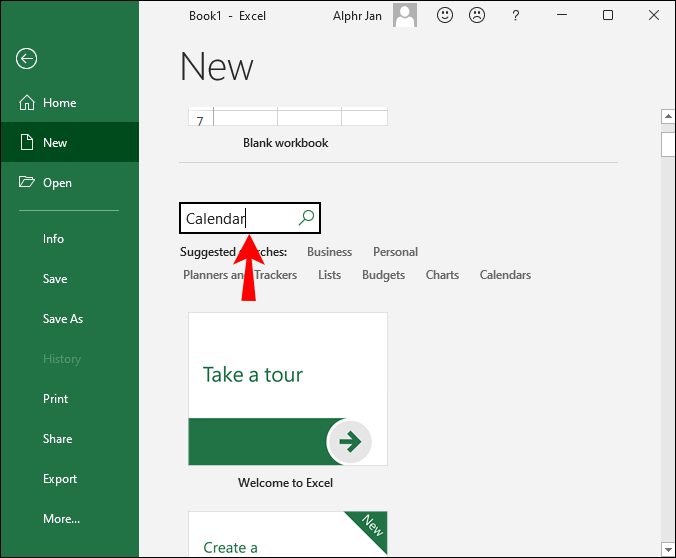Click the Personal suggested search

pos(395,252)
